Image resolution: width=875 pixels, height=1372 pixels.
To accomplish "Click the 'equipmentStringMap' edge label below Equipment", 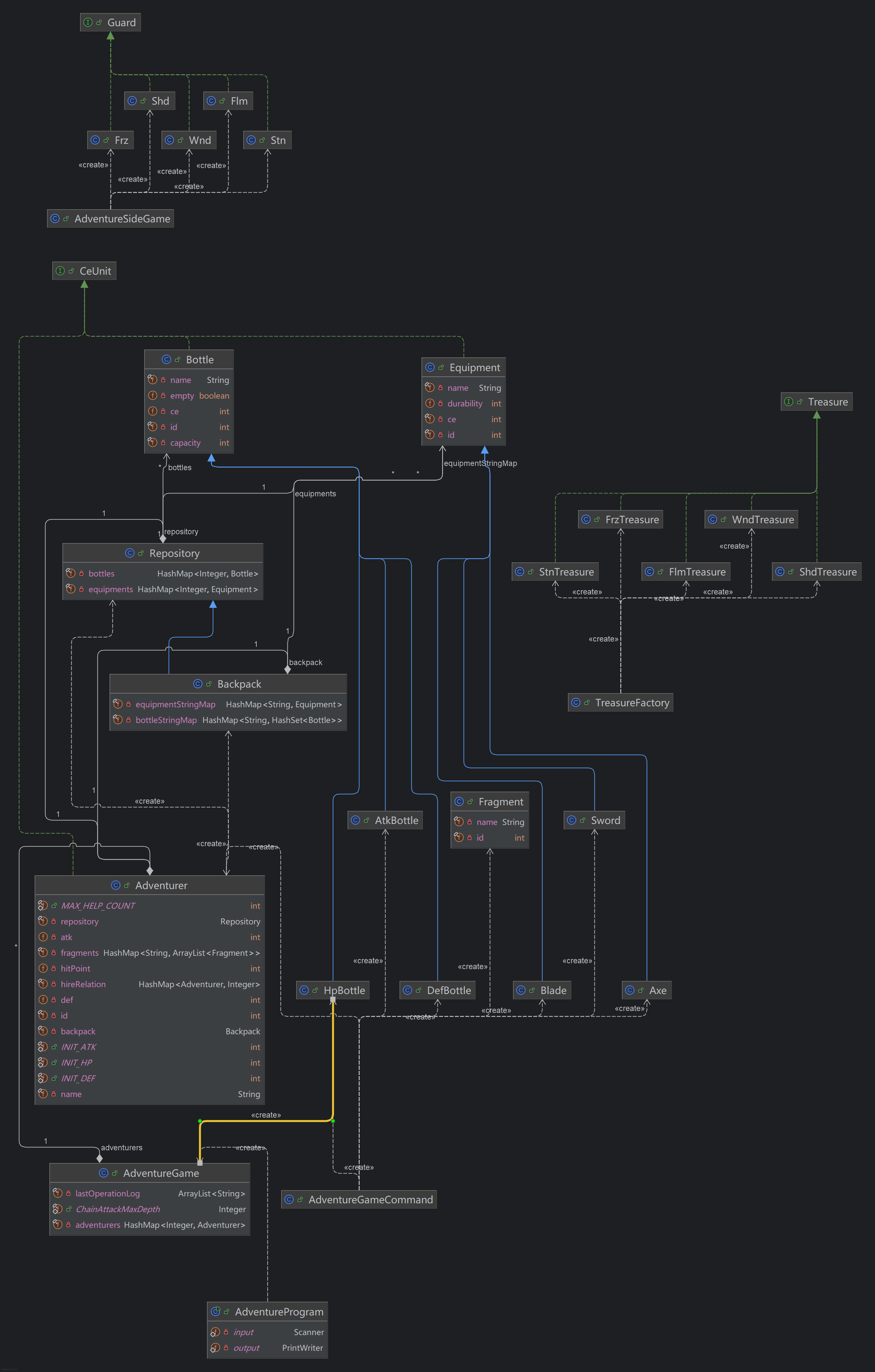I will point(480,463).
